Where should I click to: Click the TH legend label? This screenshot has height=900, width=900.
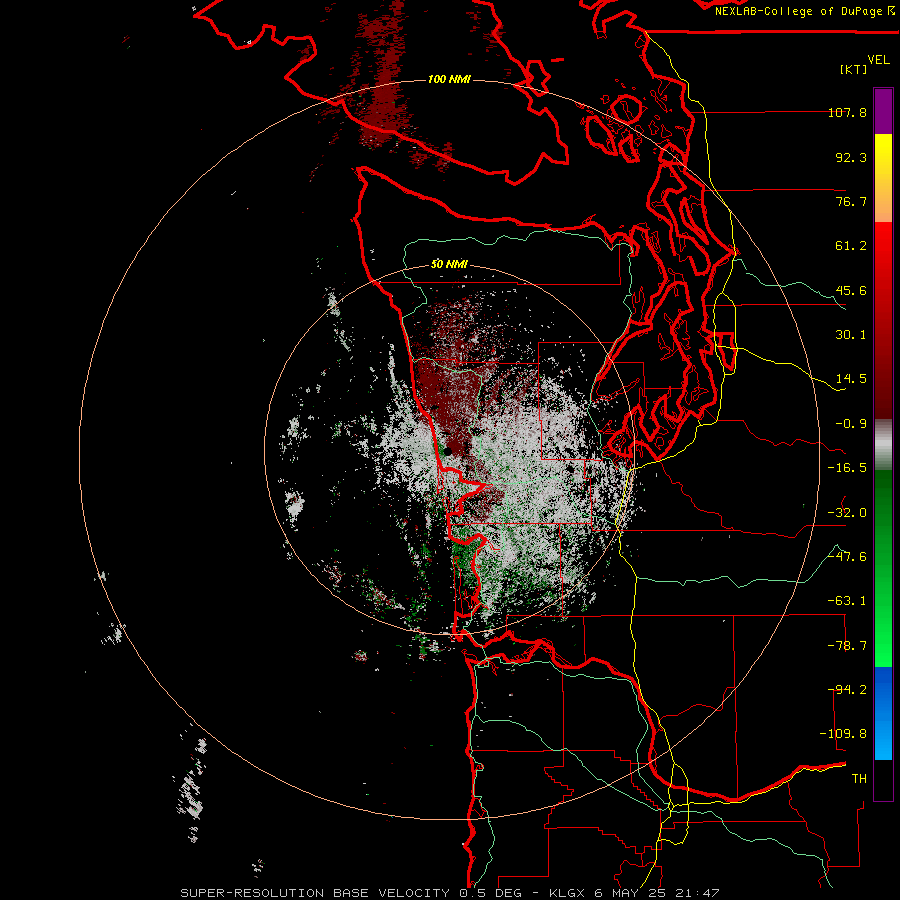(859, 779)
